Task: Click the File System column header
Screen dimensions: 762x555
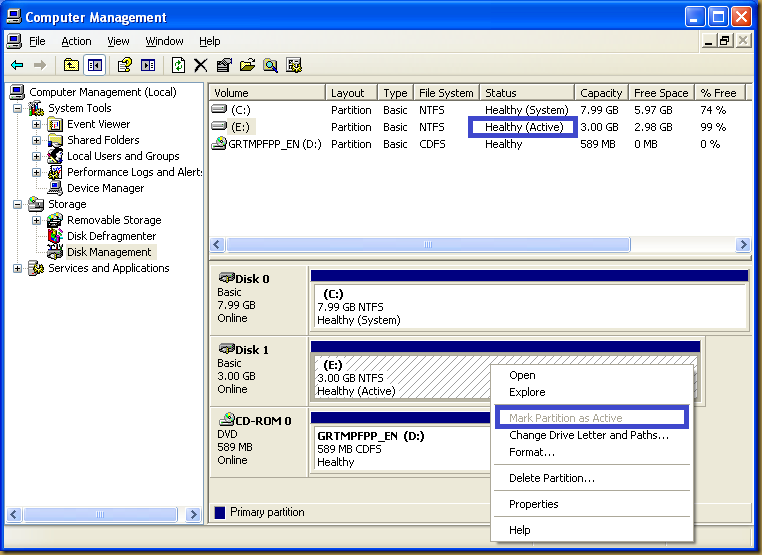Action: click(446, 93)
